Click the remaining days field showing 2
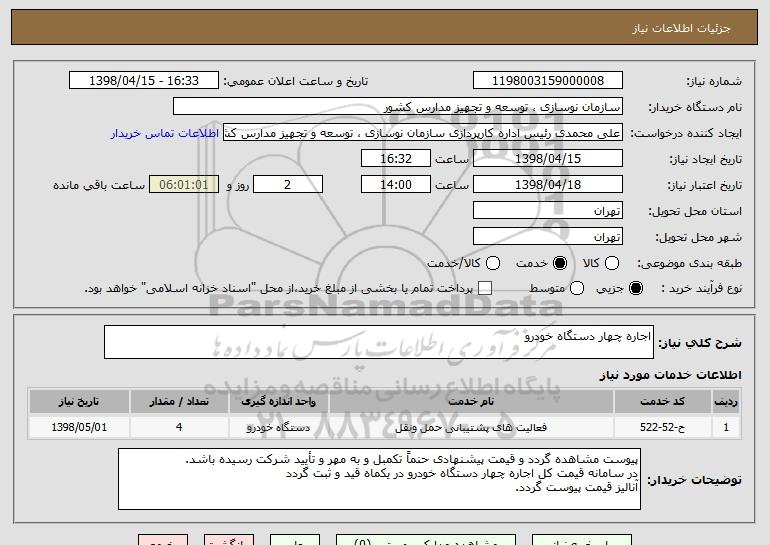 pos(288,185)
